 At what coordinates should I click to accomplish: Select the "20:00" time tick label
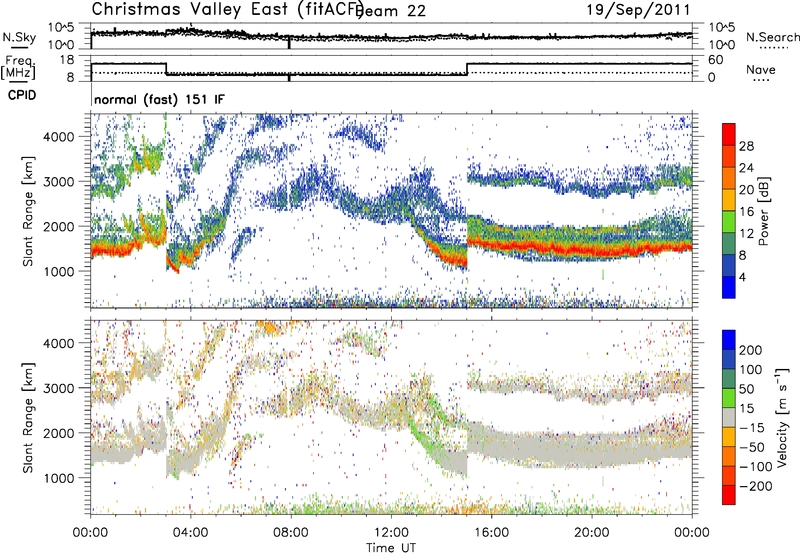tap(592, 533)
